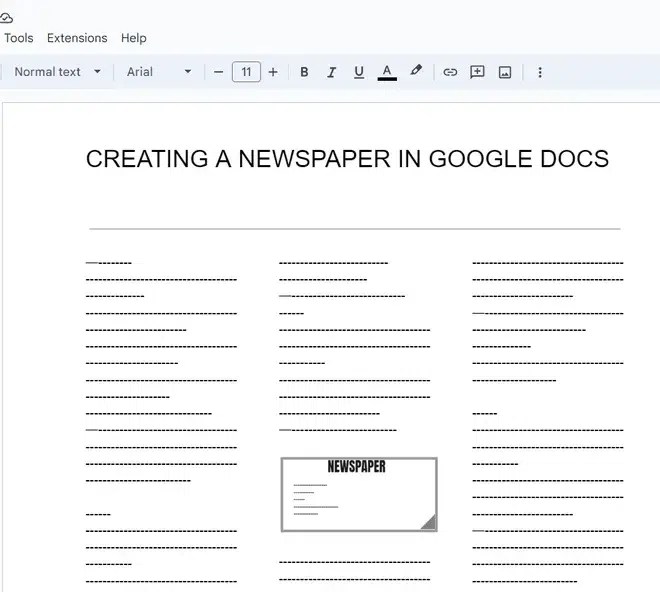The width and height of the screenshot is (660, 592).
Task: Decrease font size with minus button
Action: (218, 72)
